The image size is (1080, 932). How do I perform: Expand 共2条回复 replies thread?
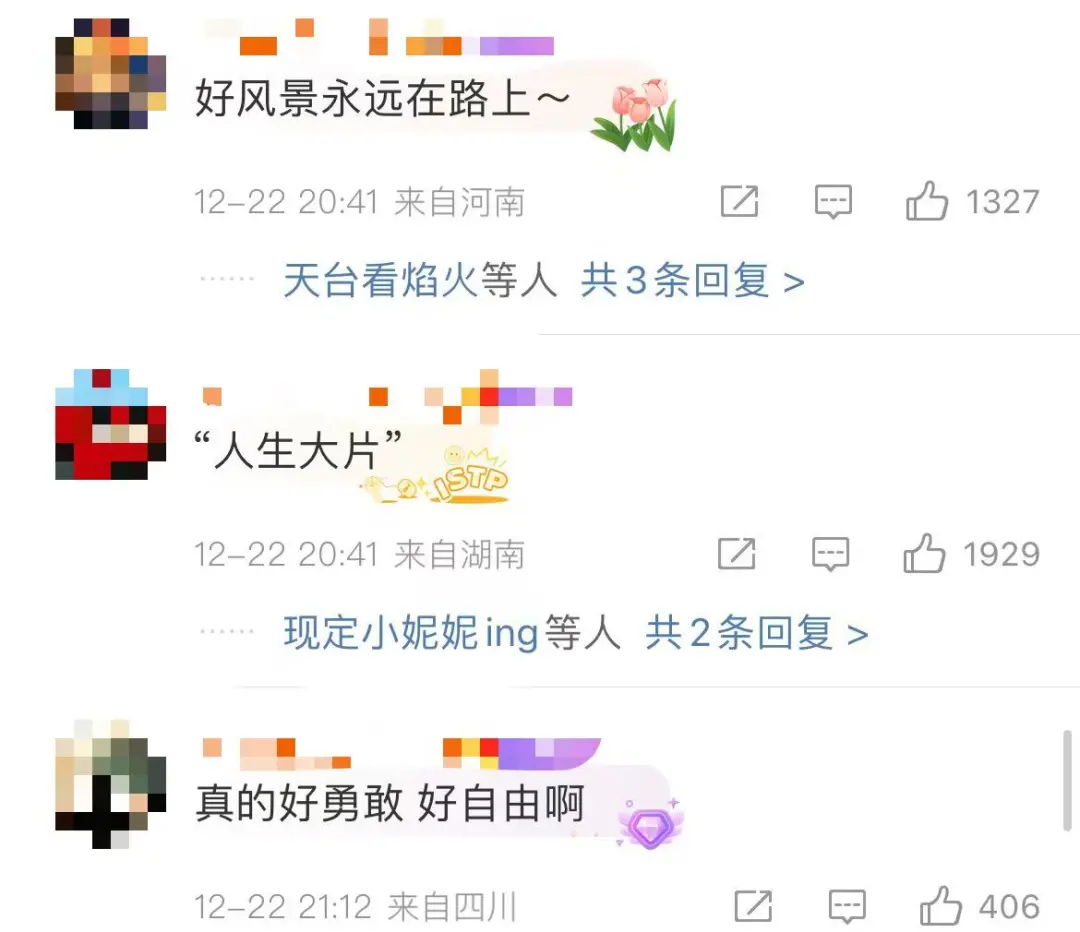coord(756,633)
